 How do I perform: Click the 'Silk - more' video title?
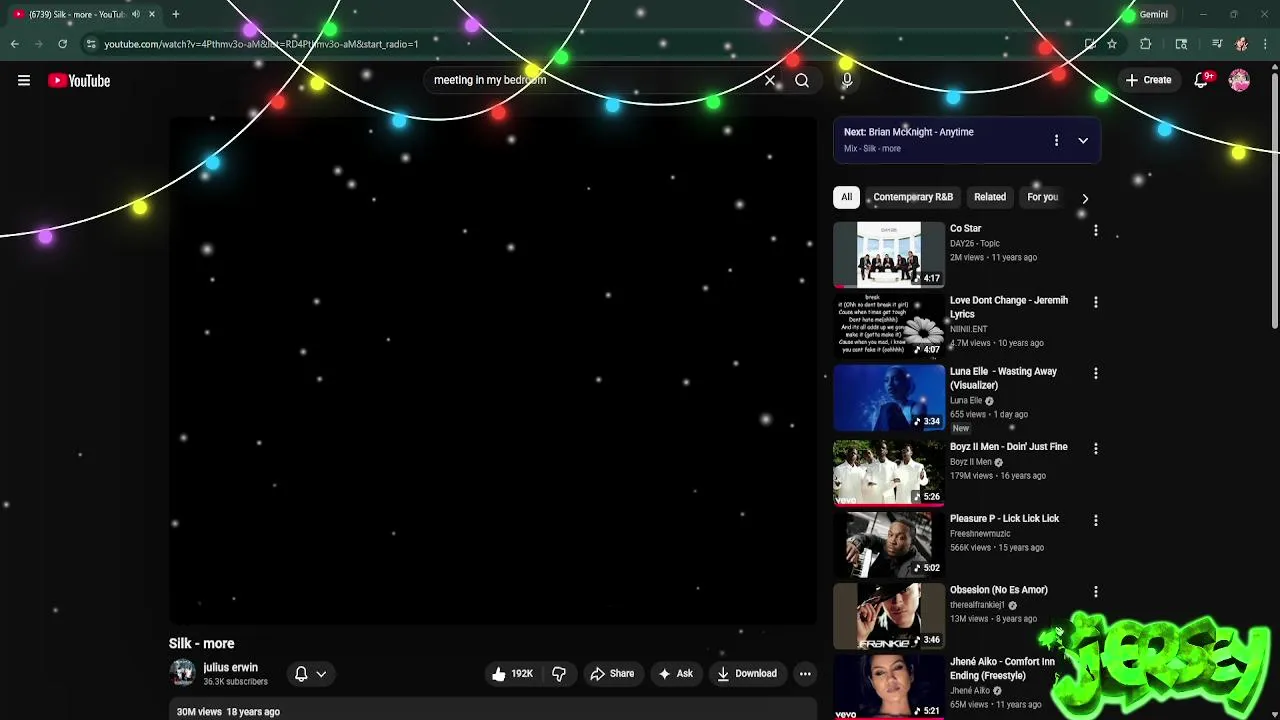pyautogui.click(x=201, y=644)
